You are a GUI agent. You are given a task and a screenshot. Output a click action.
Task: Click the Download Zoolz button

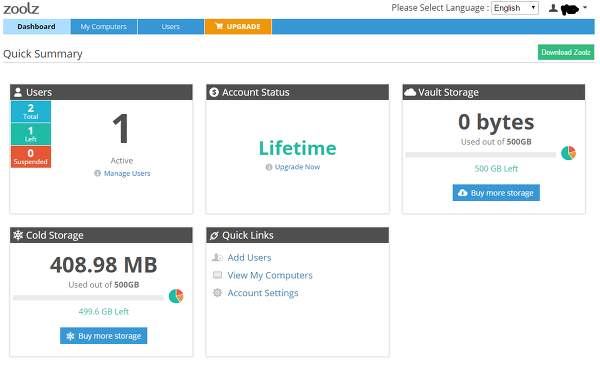pos(566,52)
